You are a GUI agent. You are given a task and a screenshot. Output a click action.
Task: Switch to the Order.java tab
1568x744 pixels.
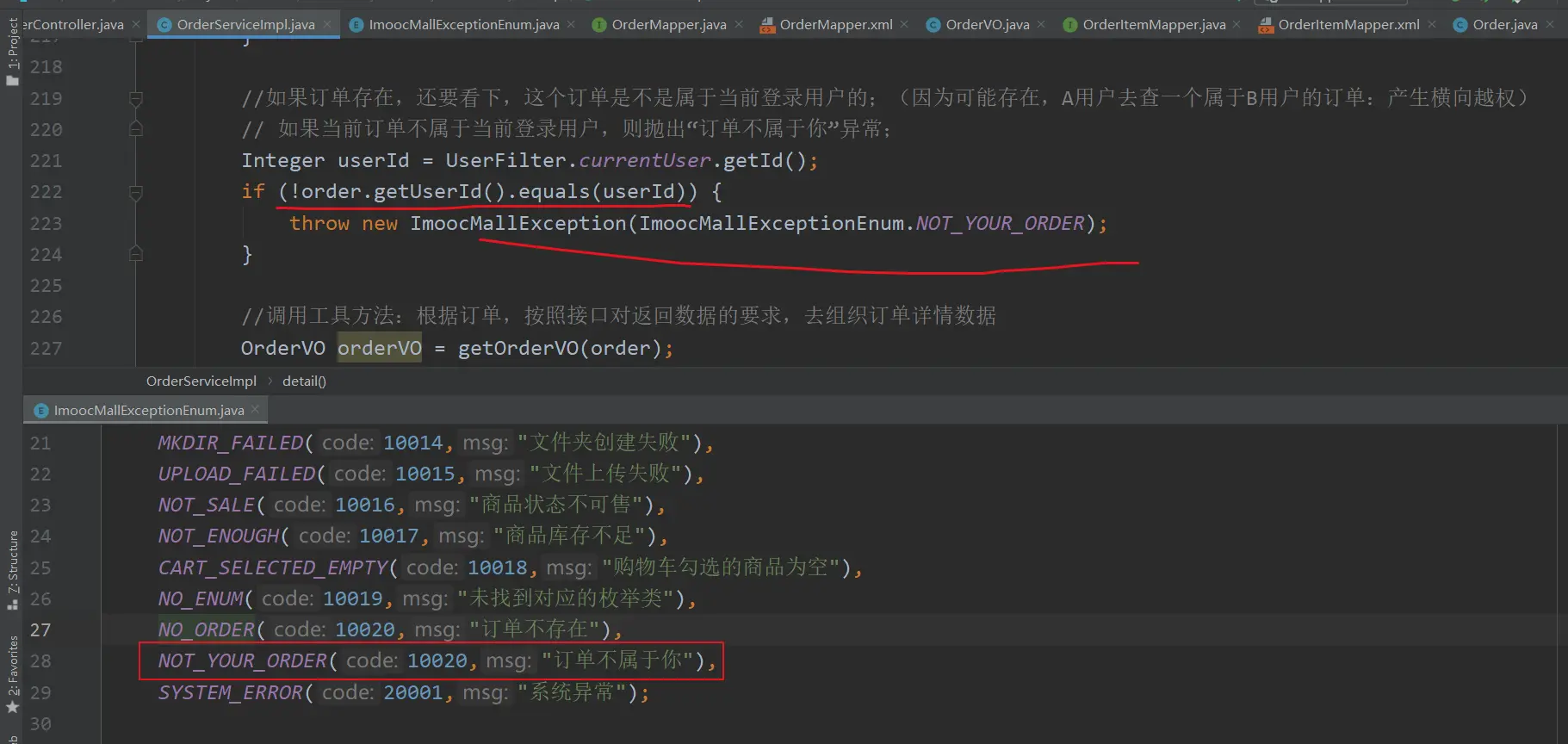[1504, 24]
